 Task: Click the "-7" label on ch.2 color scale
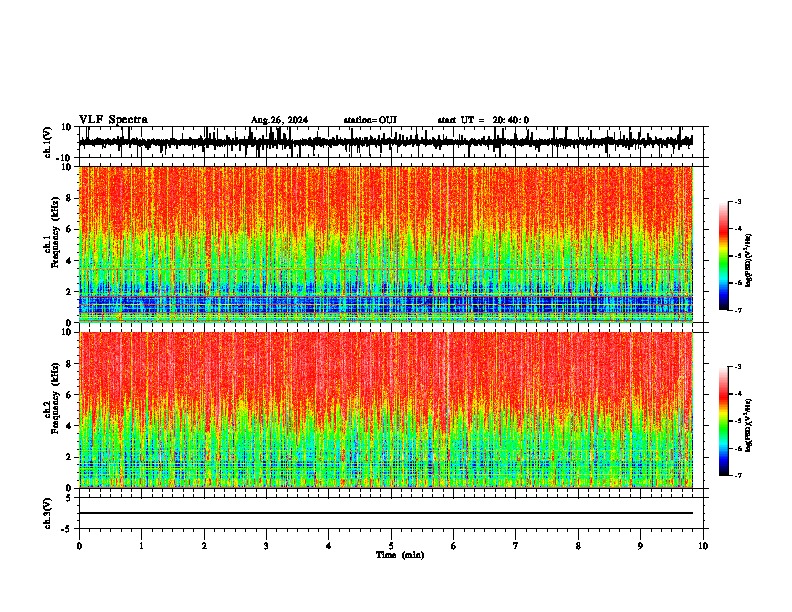click(x=738, y=475)
